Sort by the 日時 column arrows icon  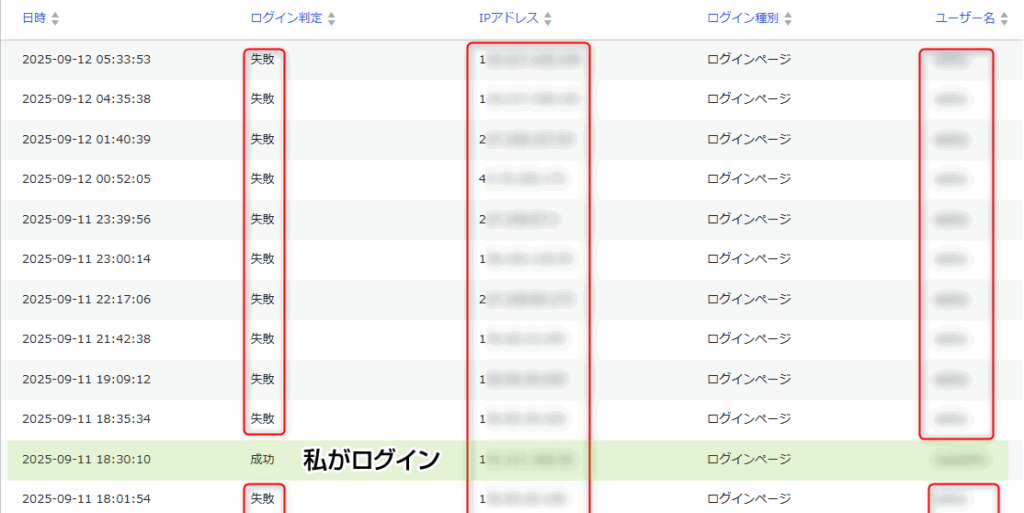[x=55, y=19]
